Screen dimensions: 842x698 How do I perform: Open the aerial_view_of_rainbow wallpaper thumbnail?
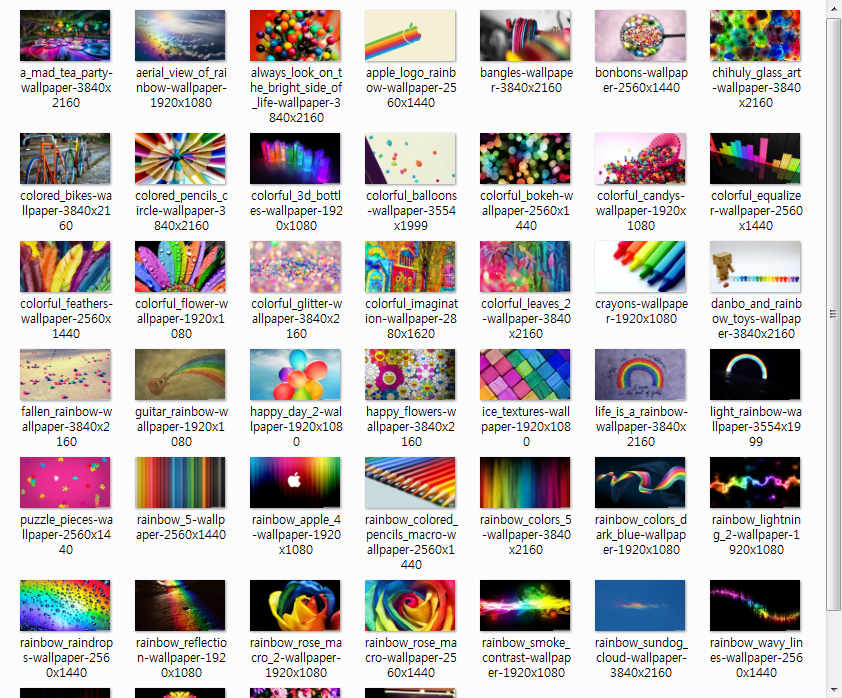pyautogui.click(x=180, y=35)
